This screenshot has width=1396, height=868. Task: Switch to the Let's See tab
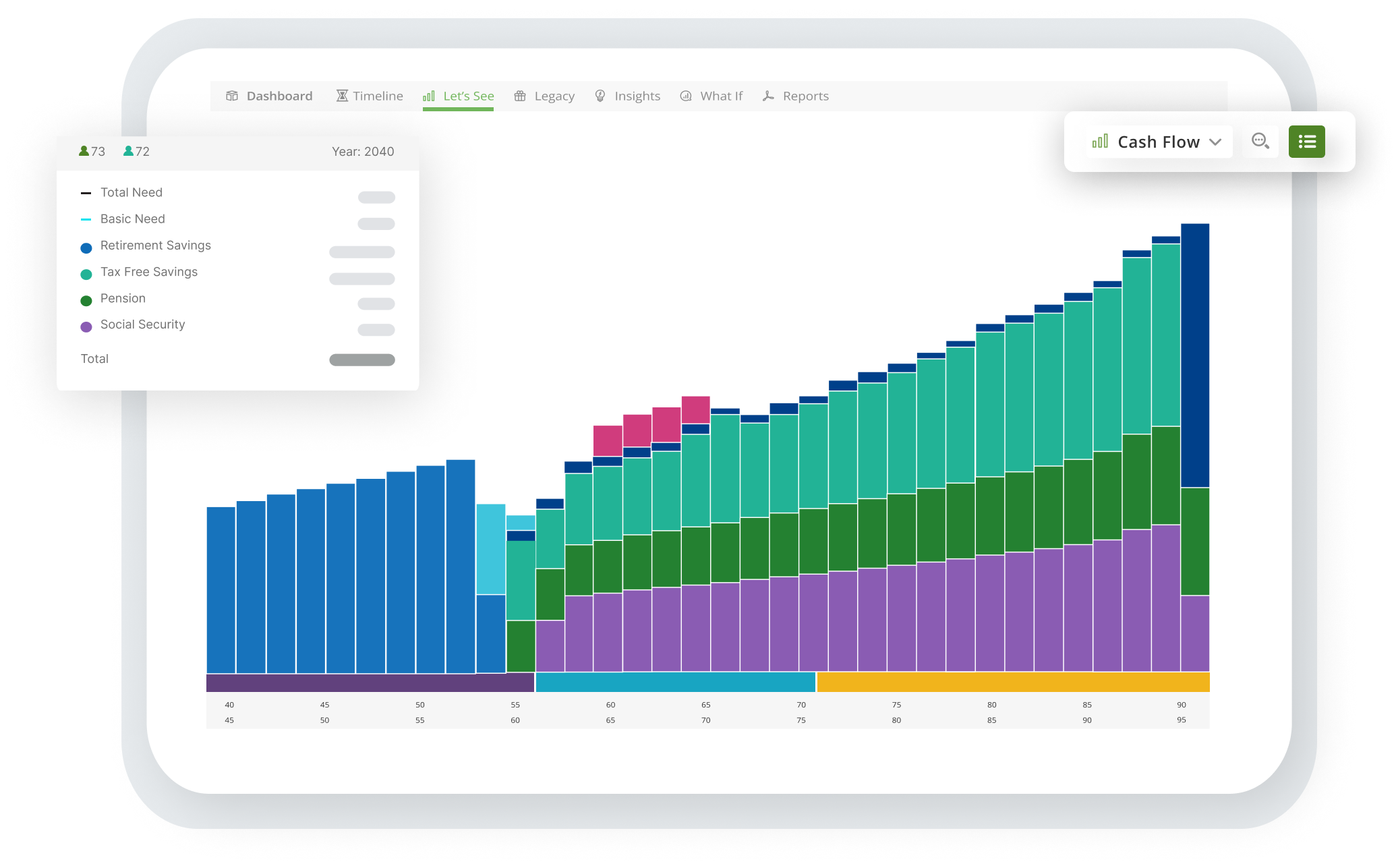[x=468, y=96]
